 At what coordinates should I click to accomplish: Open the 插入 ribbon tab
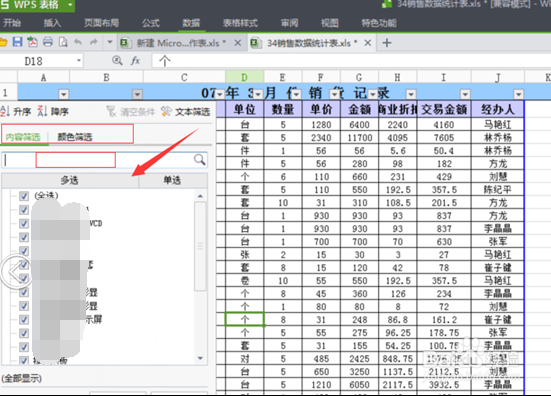click(x=52, y=23)
